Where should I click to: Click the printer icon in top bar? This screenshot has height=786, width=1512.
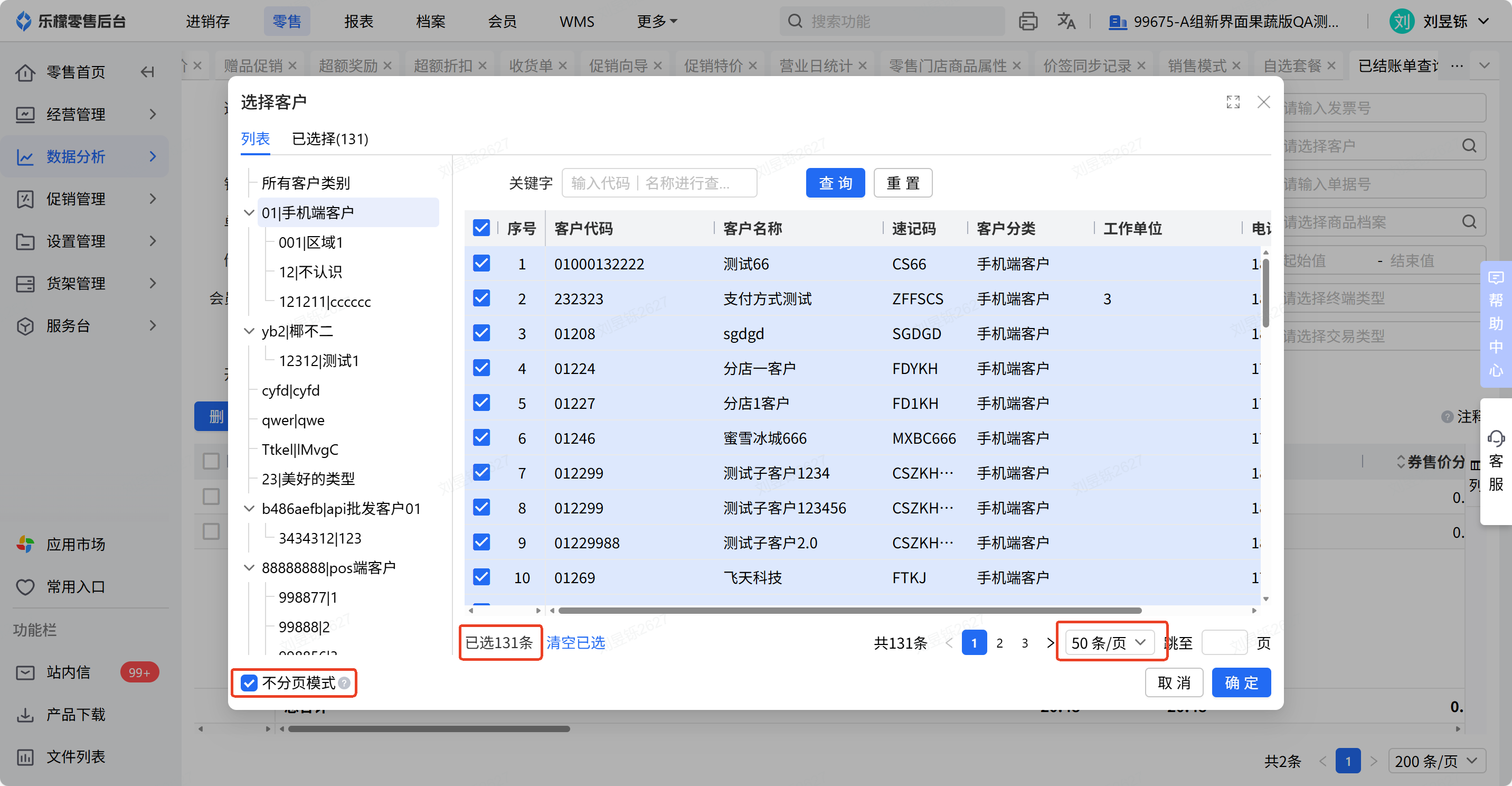1028,22
